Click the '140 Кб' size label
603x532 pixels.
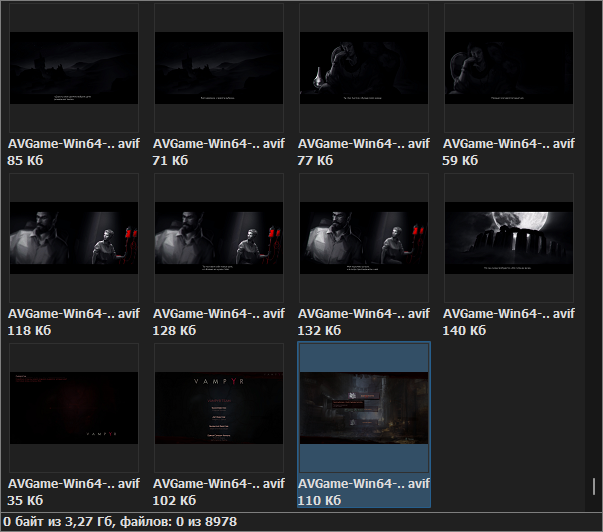(464, 330)
